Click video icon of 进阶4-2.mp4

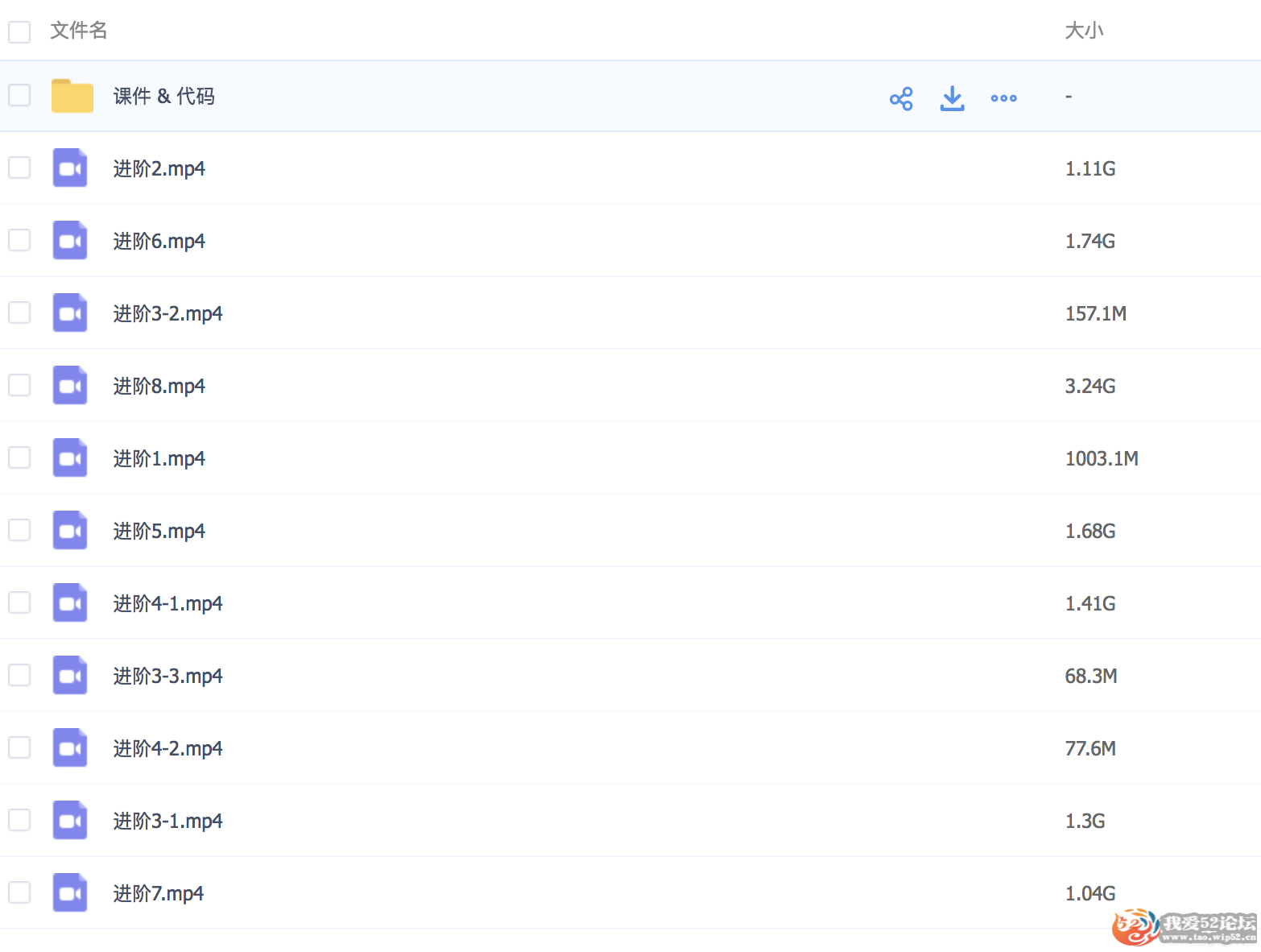[70, 747]
